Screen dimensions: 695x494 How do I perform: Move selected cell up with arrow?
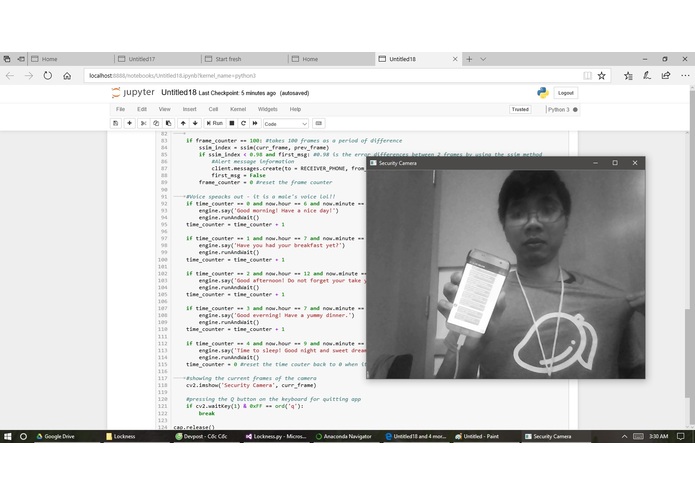(183, 123)
